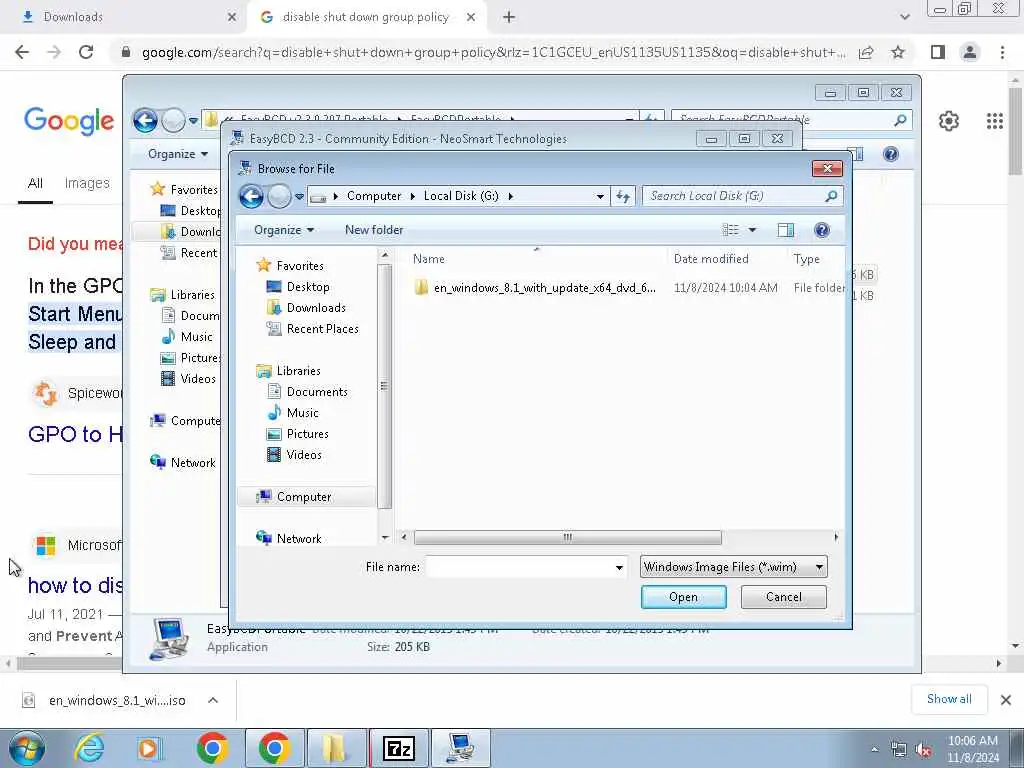Select Favorites header in dialog navigation pane
Image resolution: width=1024 pixels, height=768 pixels.
[x=300, y=266]
